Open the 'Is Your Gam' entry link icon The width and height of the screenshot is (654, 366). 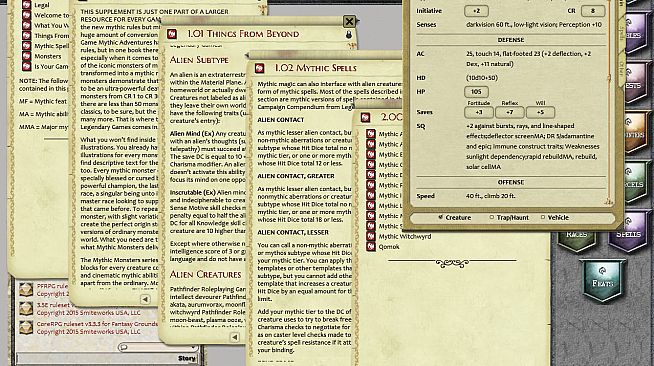click(x=26, y=66)
